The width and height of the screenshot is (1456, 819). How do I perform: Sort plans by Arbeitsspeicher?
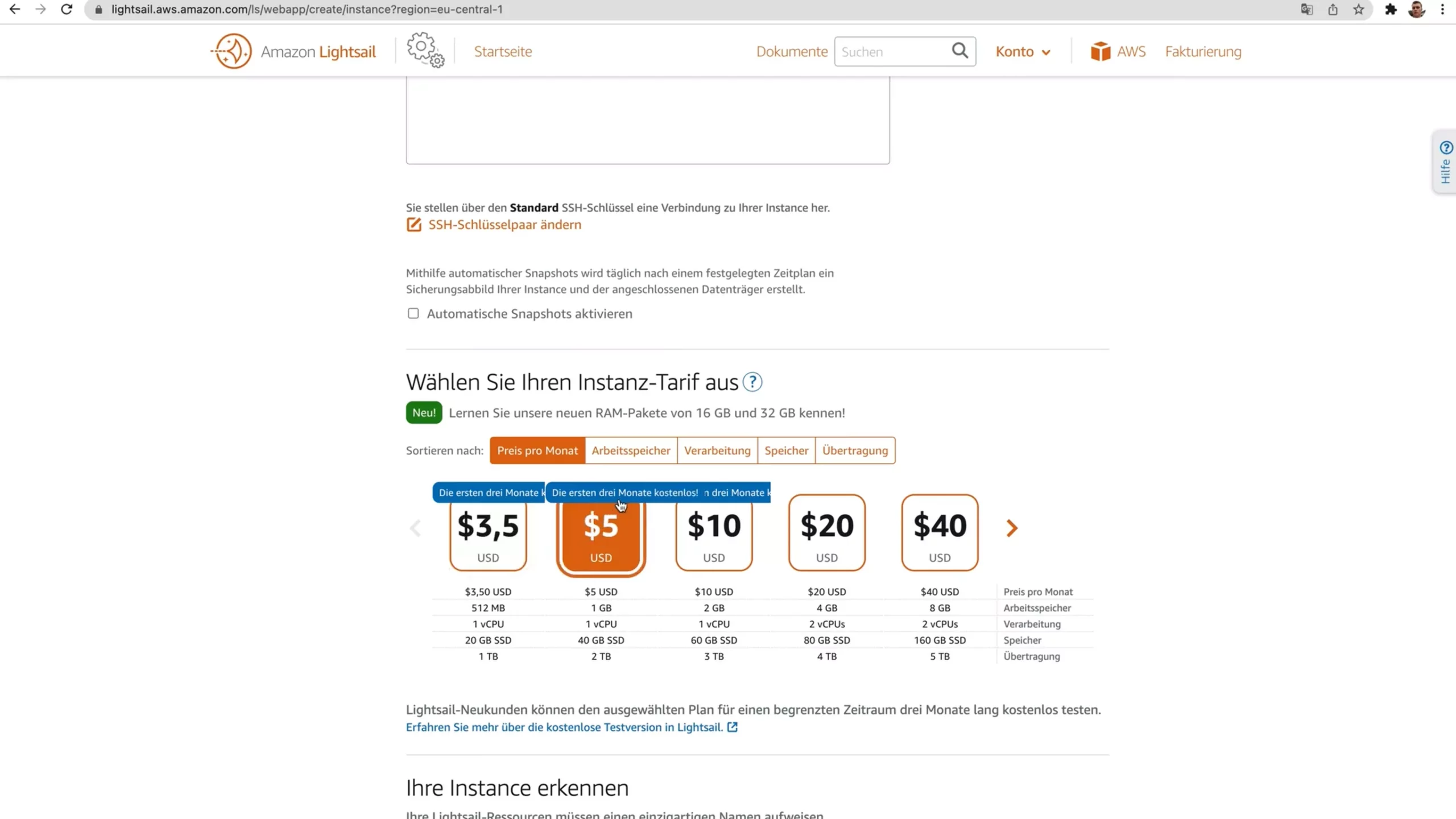tap(631, 450)
